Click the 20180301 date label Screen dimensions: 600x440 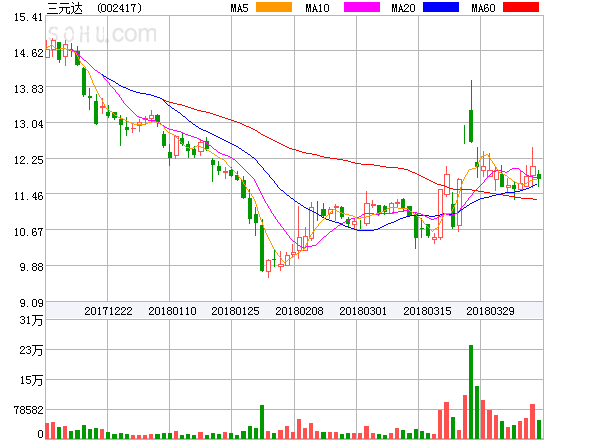pos(363,311)
